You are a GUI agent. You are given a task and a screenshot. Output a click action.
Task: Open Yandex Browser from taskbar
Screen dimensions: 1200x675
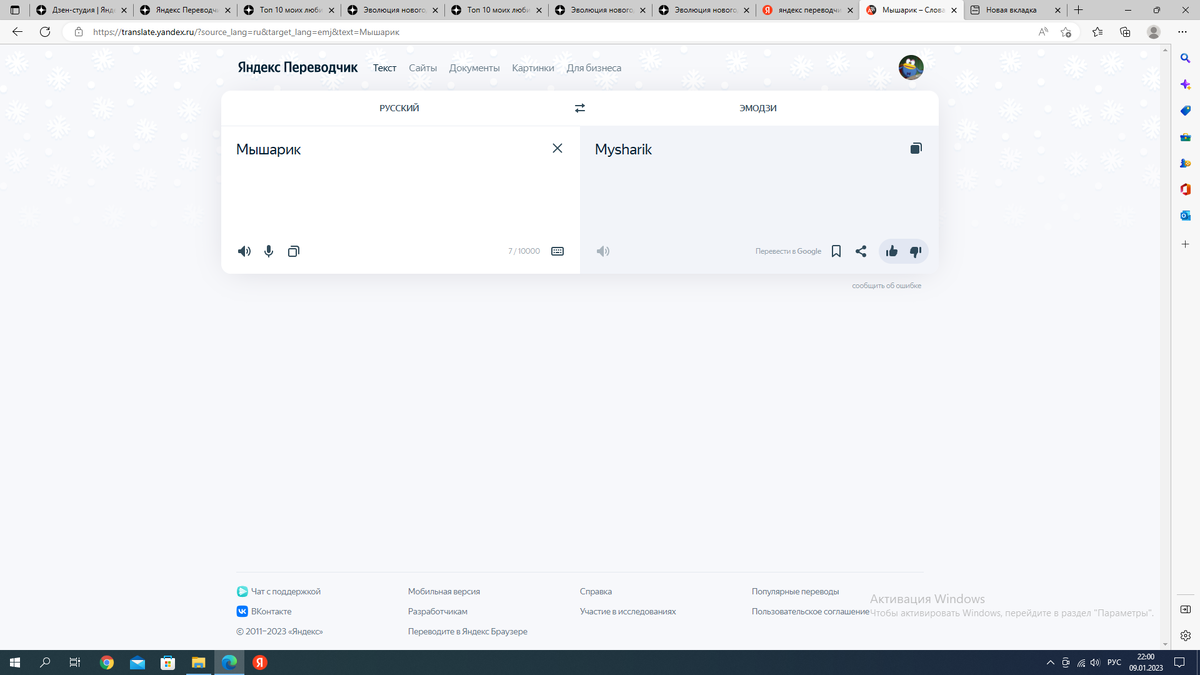click(259, 662)
